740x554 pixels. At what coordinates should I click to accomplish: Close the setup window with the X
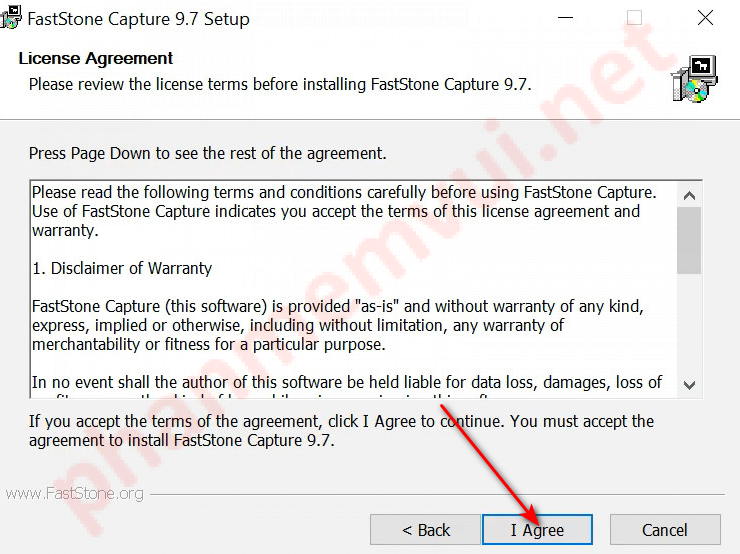coord(705,18)
